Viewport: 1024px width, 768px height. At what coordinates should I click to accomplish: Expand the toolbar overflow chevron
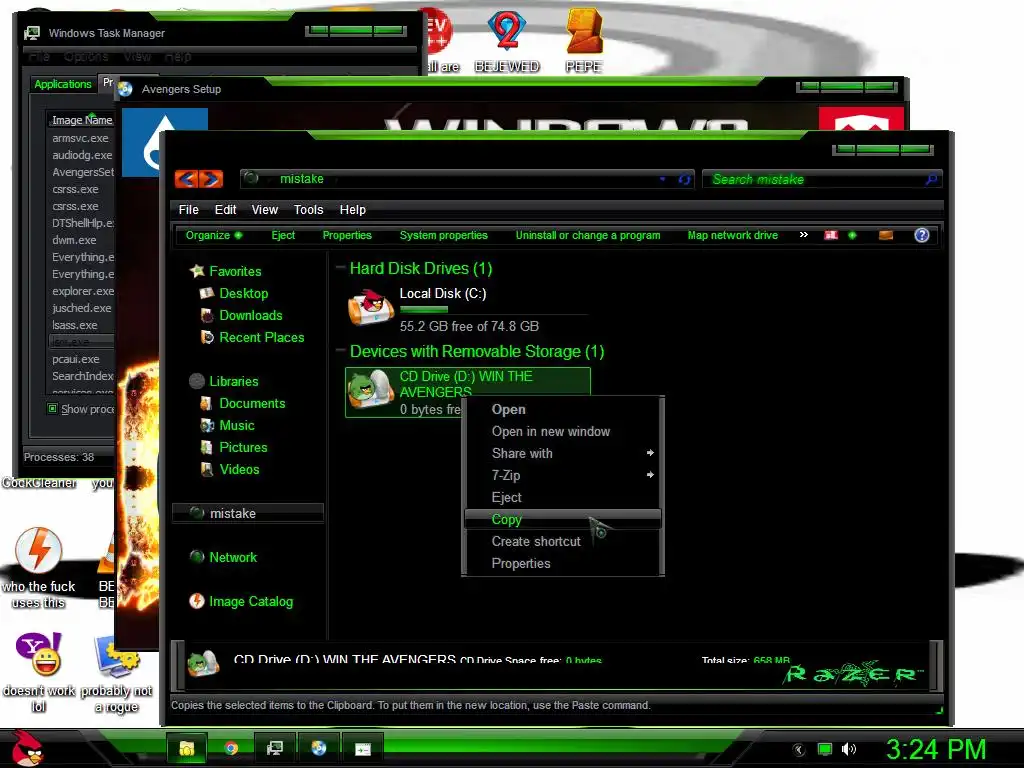click(x=804, y=234)
